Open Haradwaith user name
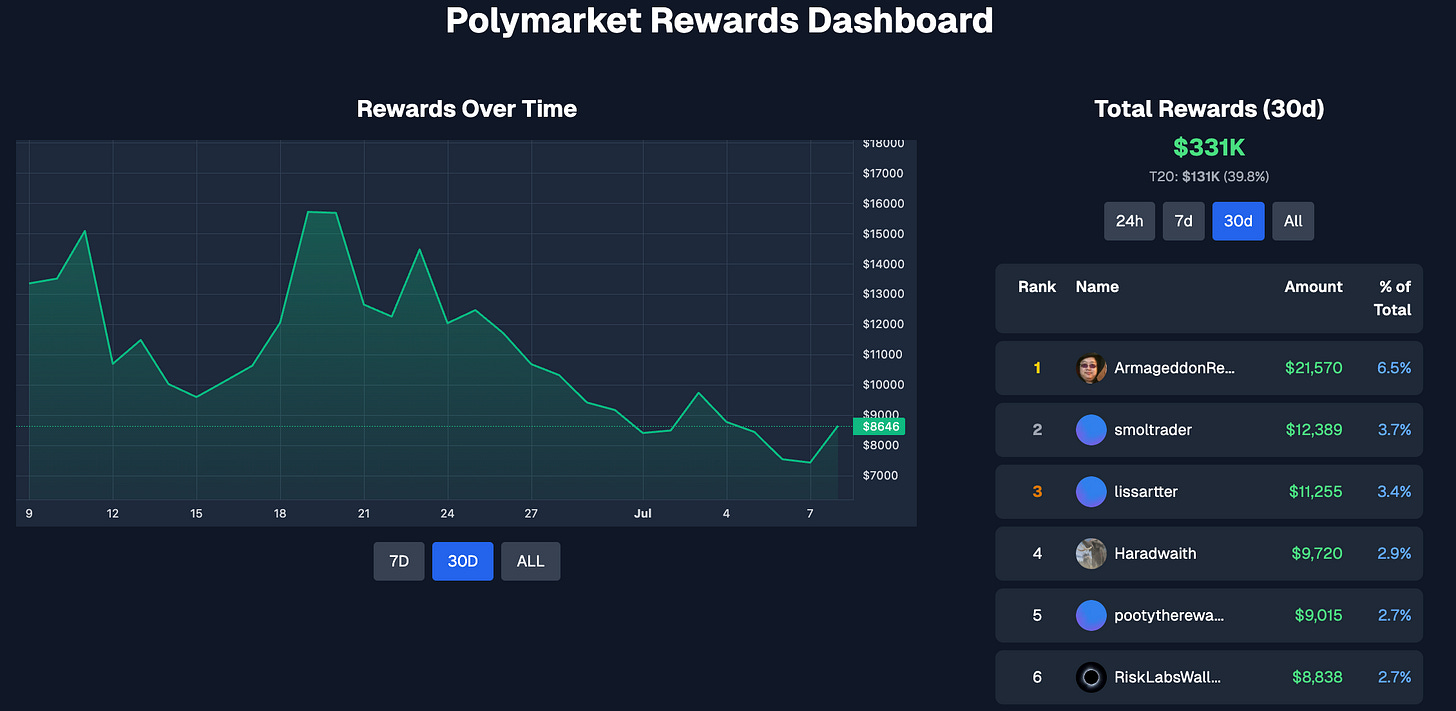This screenshot has height=711, width=1456. (1155, 554)
